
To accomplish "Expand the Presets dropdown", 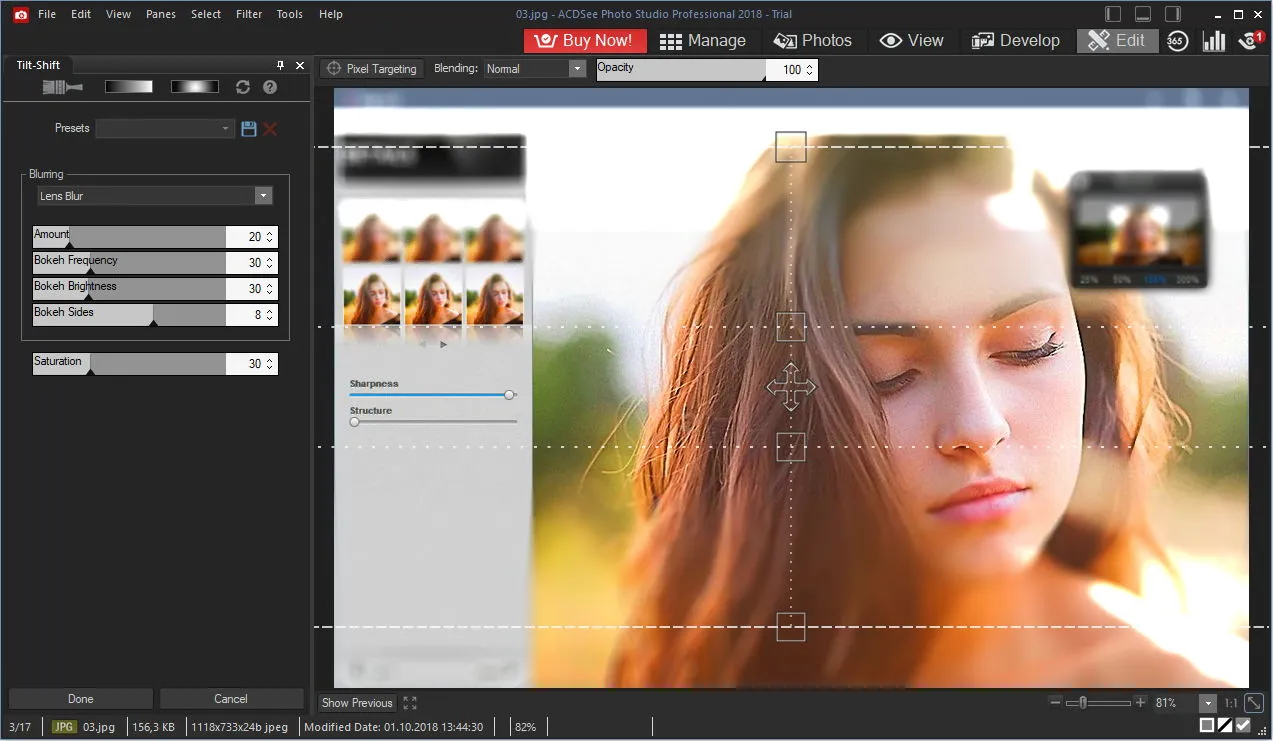I will (165, 128).
